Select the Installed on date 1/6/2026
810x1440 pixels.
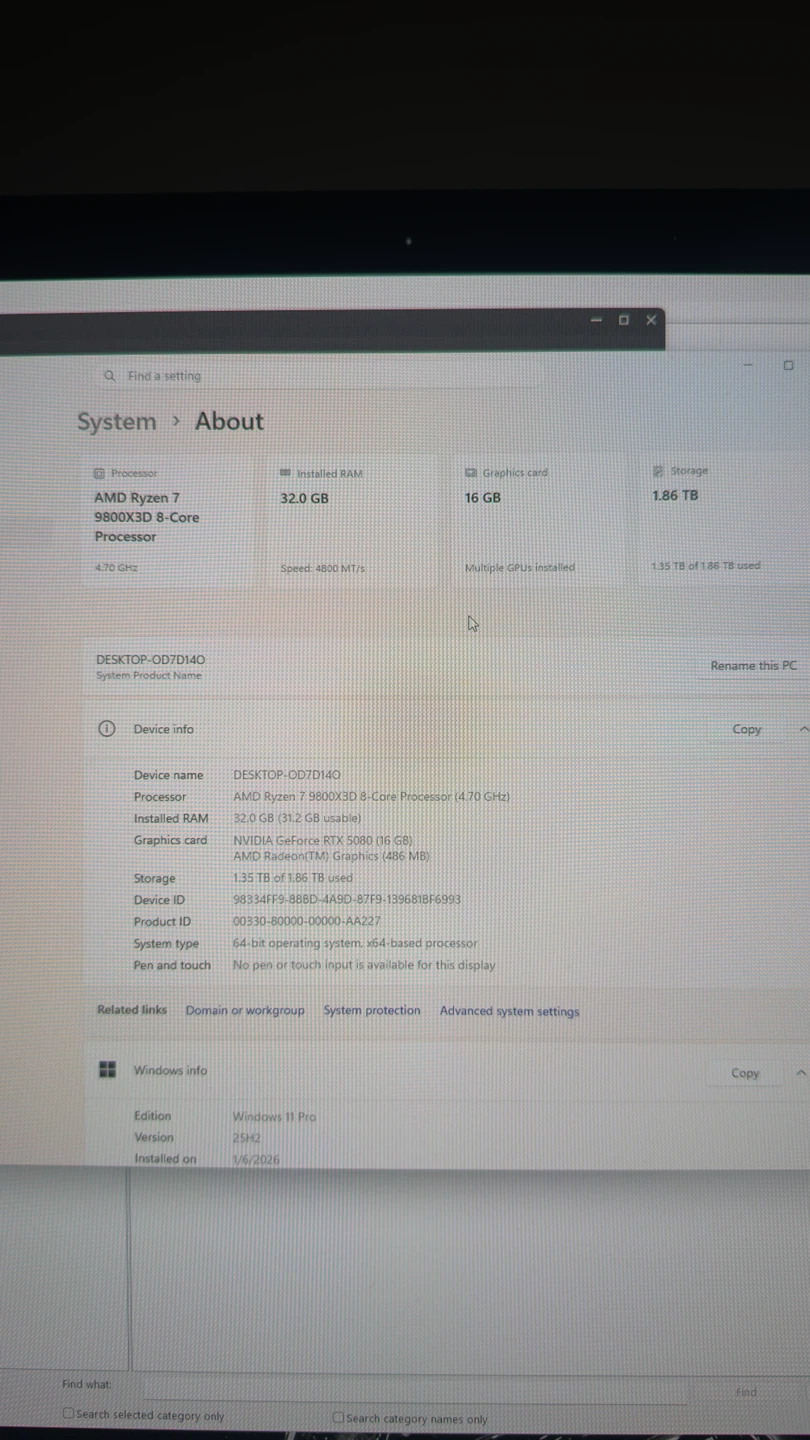tap(256, 1160)
